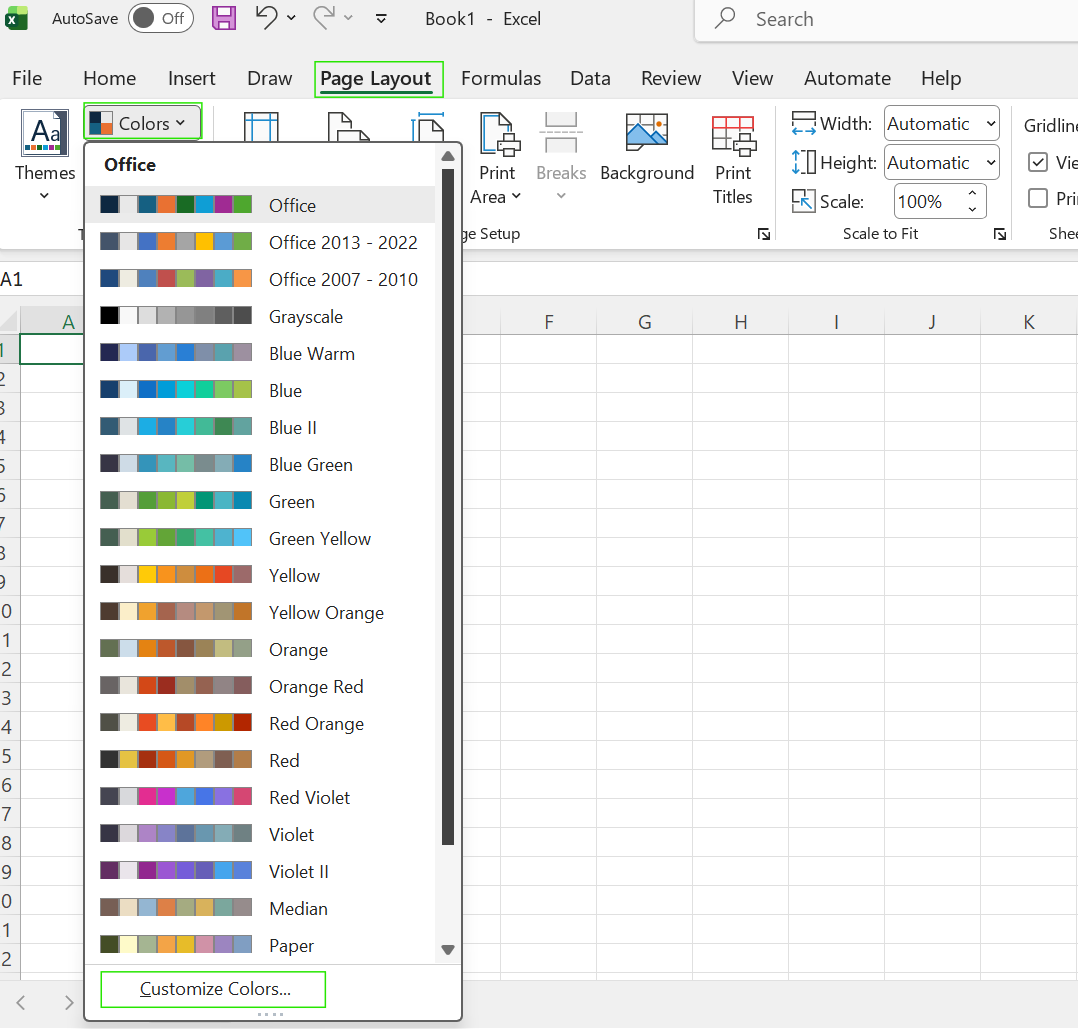The width and height of the screenshot is (1078, 1029).
Task: Click the Search magnifier icon
Action: (x=725, y=18)
